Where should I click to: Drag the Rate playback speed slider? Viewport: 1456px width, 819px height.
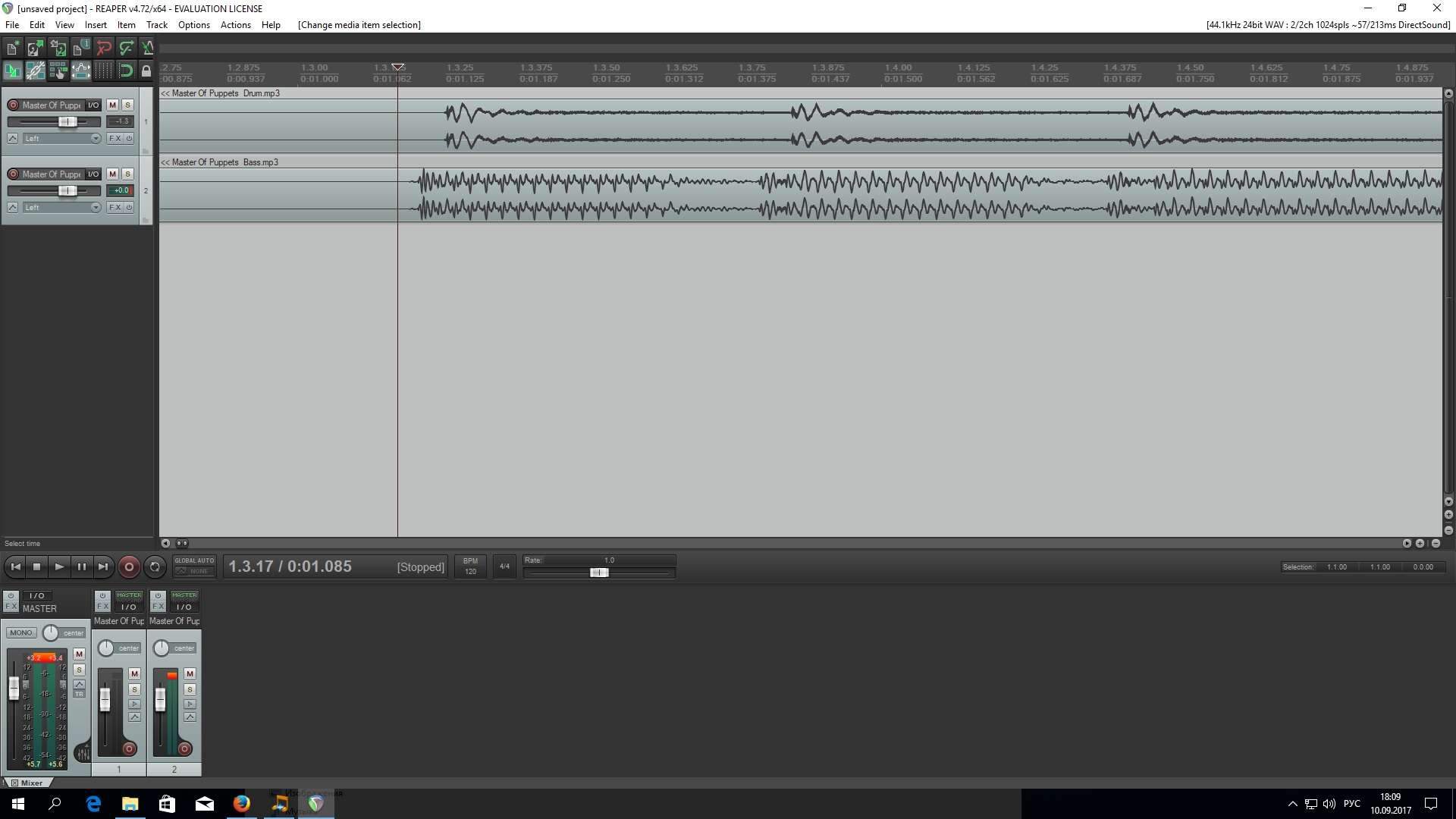(x=598, y=572)
